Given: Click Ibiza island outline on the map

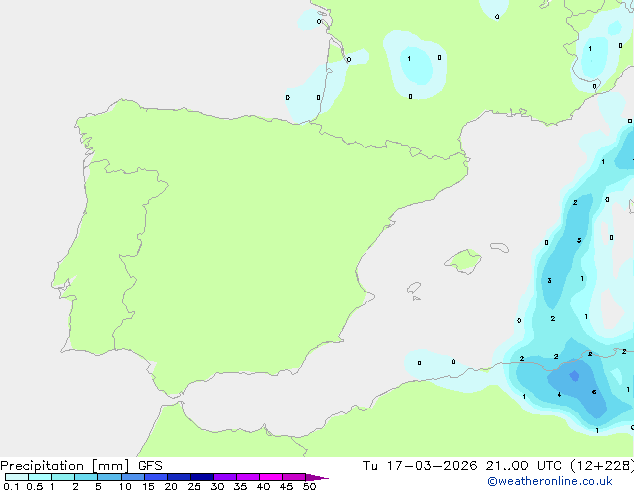Looking at the screenshot, I should click(x=414, y=288).
